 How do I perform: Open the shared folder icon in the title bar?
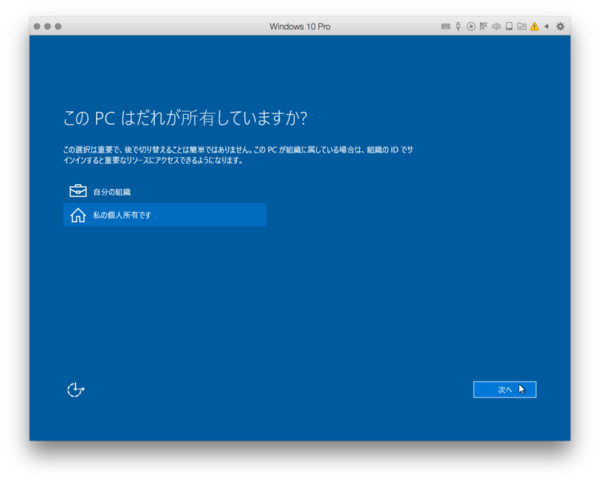click(x=522, y=26)
